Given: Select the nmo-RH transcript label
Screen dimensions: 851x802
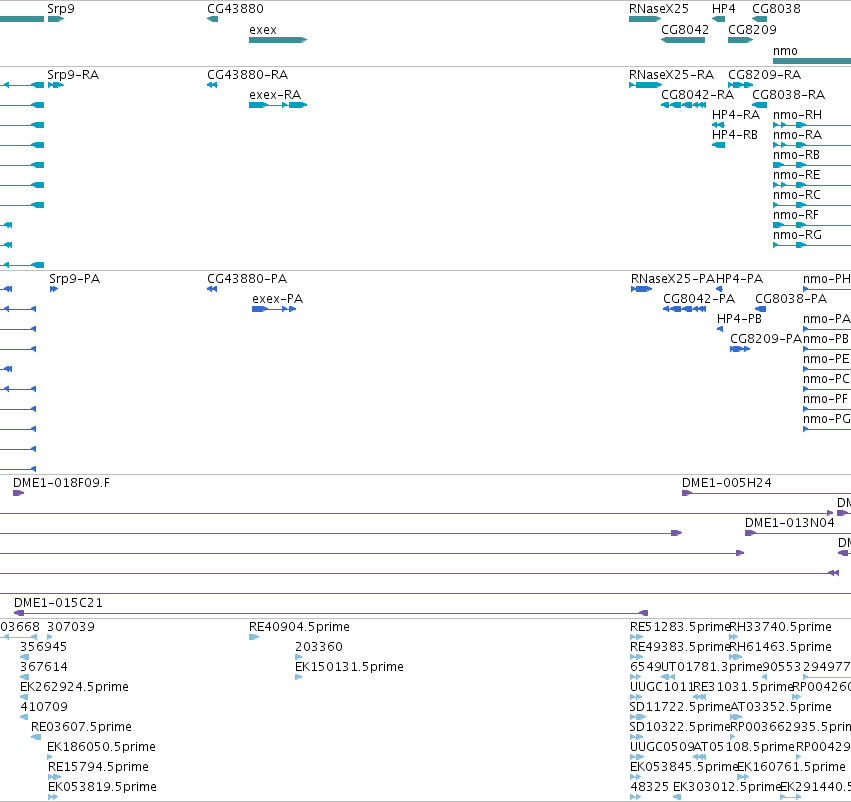Looking at the screenshot, I should point(797,115).
